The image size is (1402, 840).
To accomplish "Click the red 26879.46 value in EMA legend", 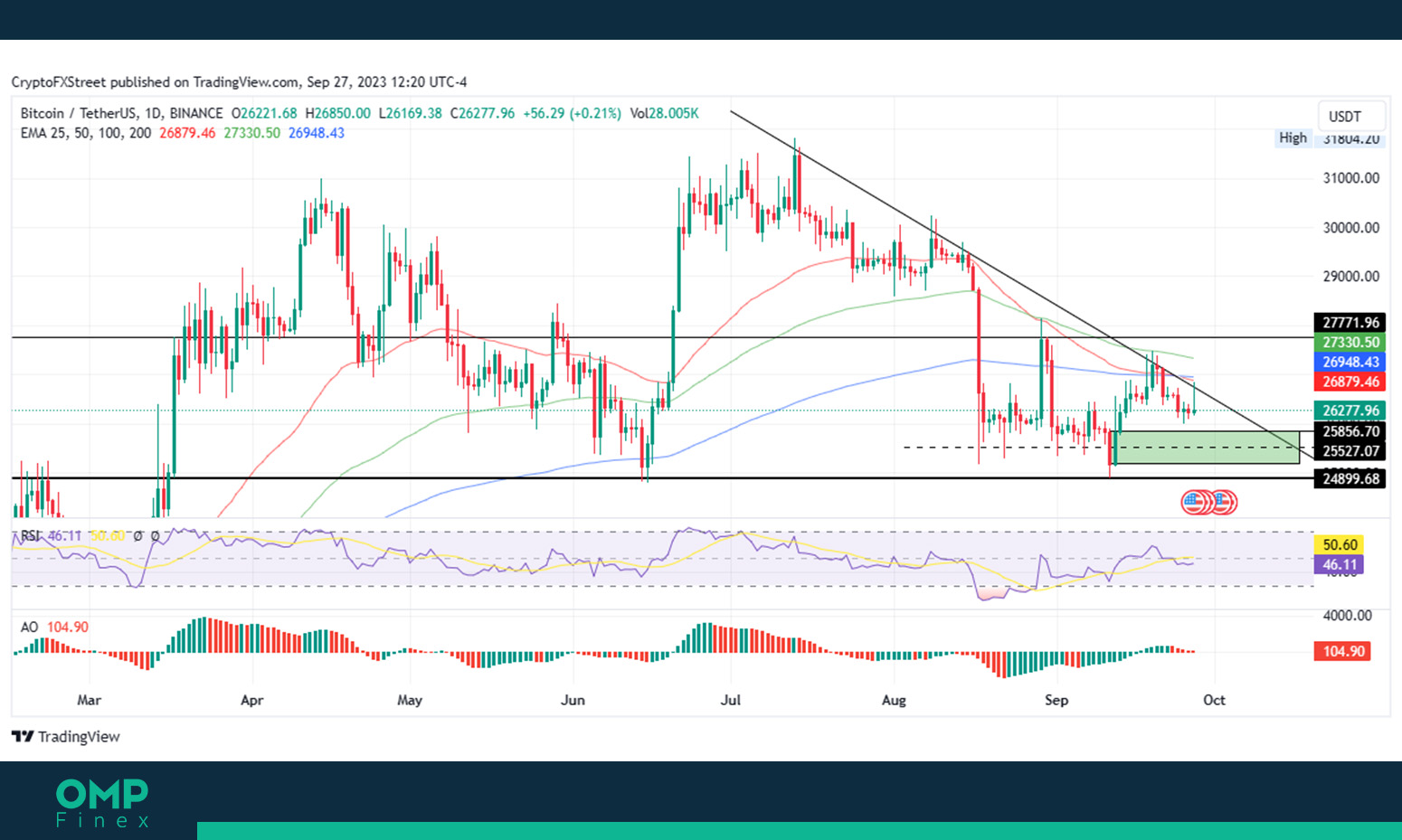I will point(187,133).
